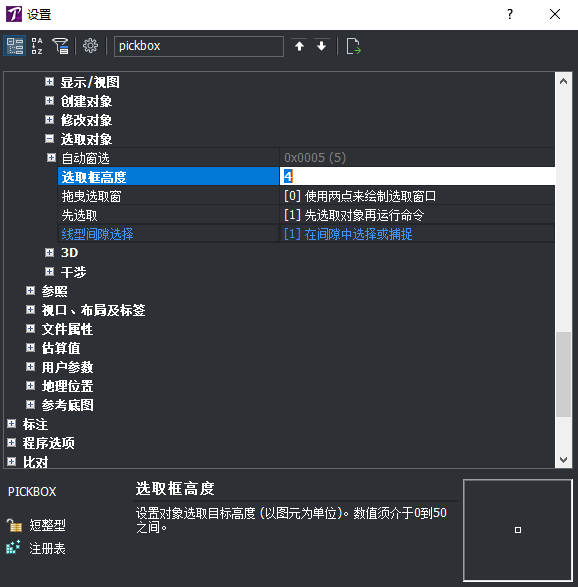Click the help question mark button
Image resolution: width=578 pixels, height=587 pixels.
coord(510,14)
